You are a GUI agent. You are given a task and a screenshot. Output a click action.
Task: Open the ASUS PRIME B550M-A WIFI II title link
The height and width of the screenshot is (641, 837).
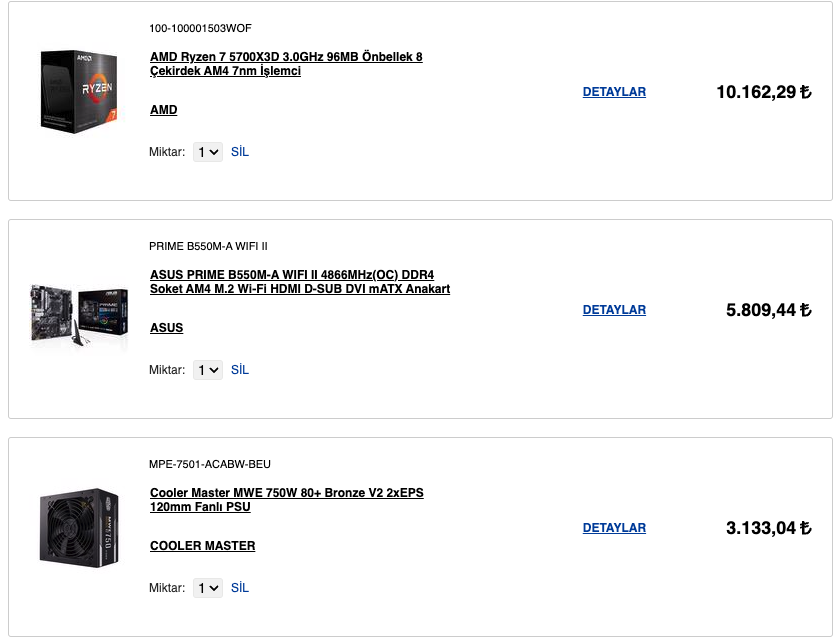pos(300,282)
